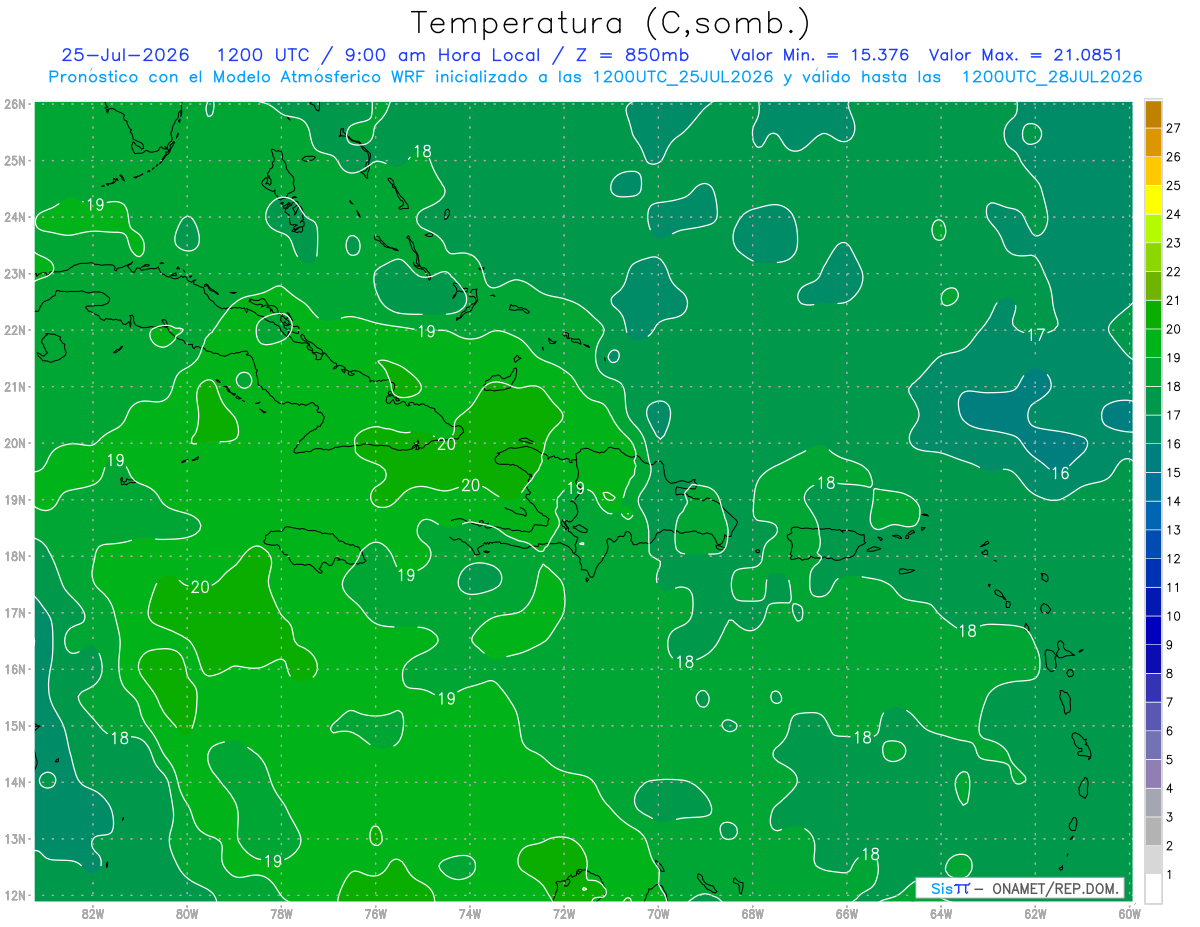Image resolution: width=1200 pixels, height=927 pixels.
Task: Click the latitude axis label '16N'
Action: 15,669
